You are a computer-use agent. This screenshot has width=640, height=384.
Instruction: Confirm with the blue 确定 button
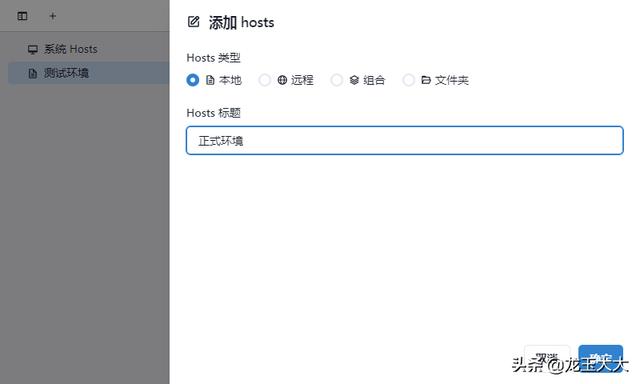click(600, 358)
